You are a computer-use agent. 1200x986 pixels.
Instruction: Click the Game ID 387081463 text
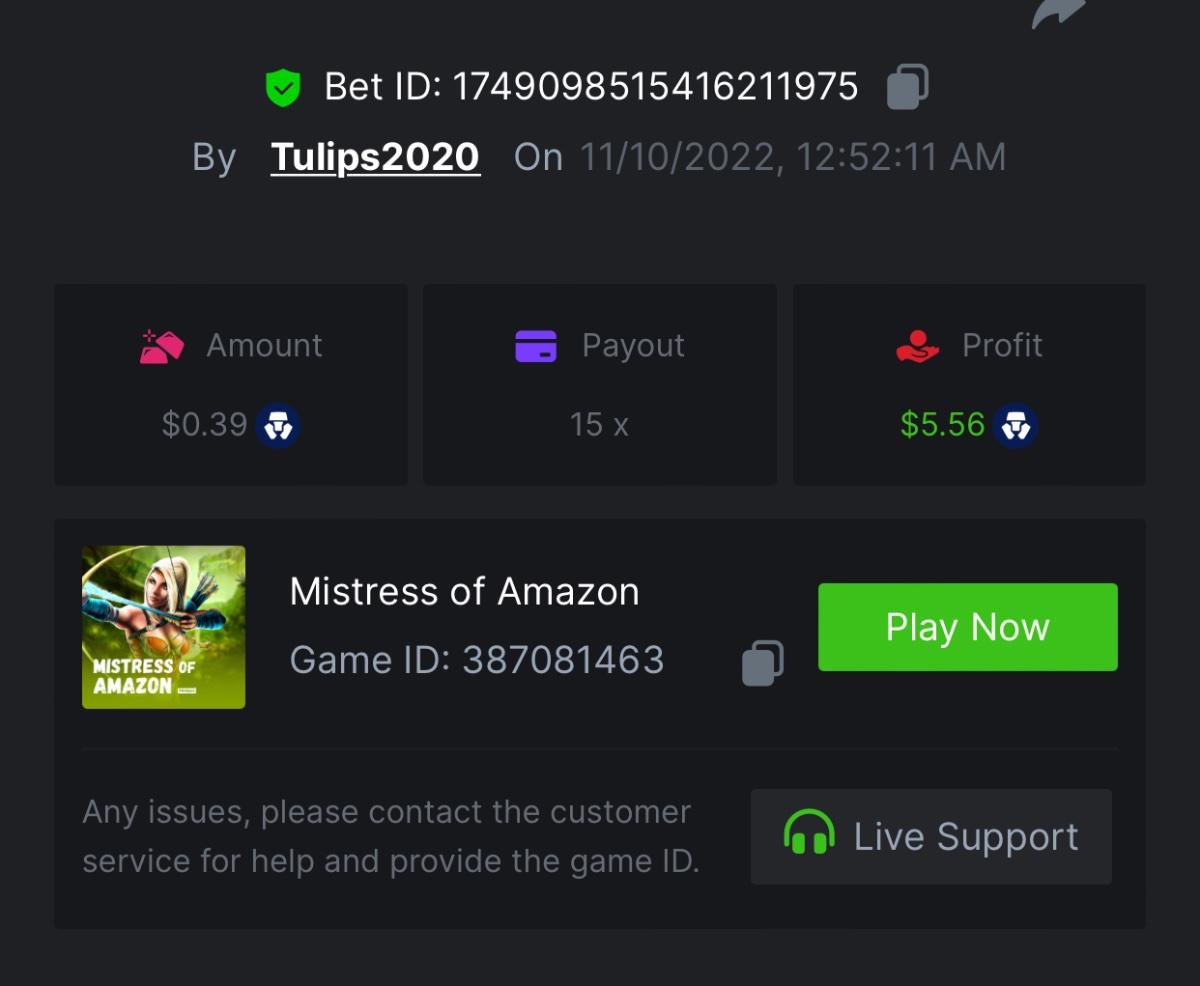pyautogui.click(x=477, y=660)
